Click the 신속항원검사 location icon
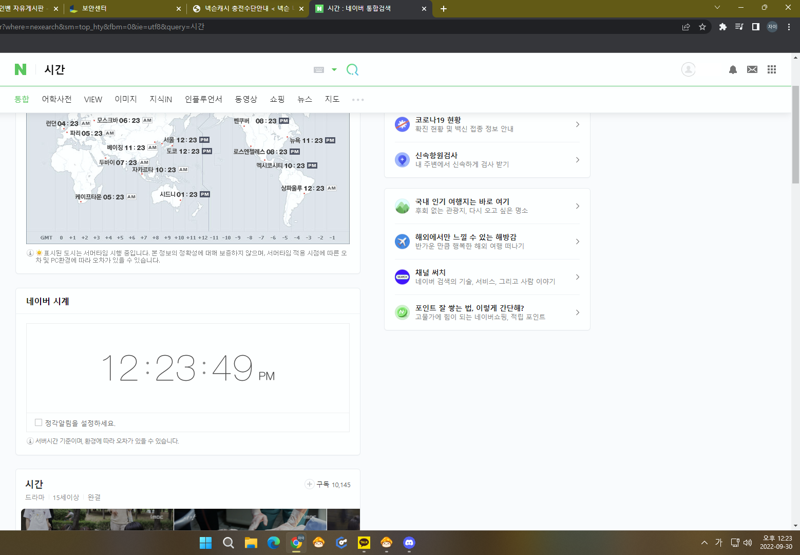This screenshot has height=555, width=800. [402, 160]
